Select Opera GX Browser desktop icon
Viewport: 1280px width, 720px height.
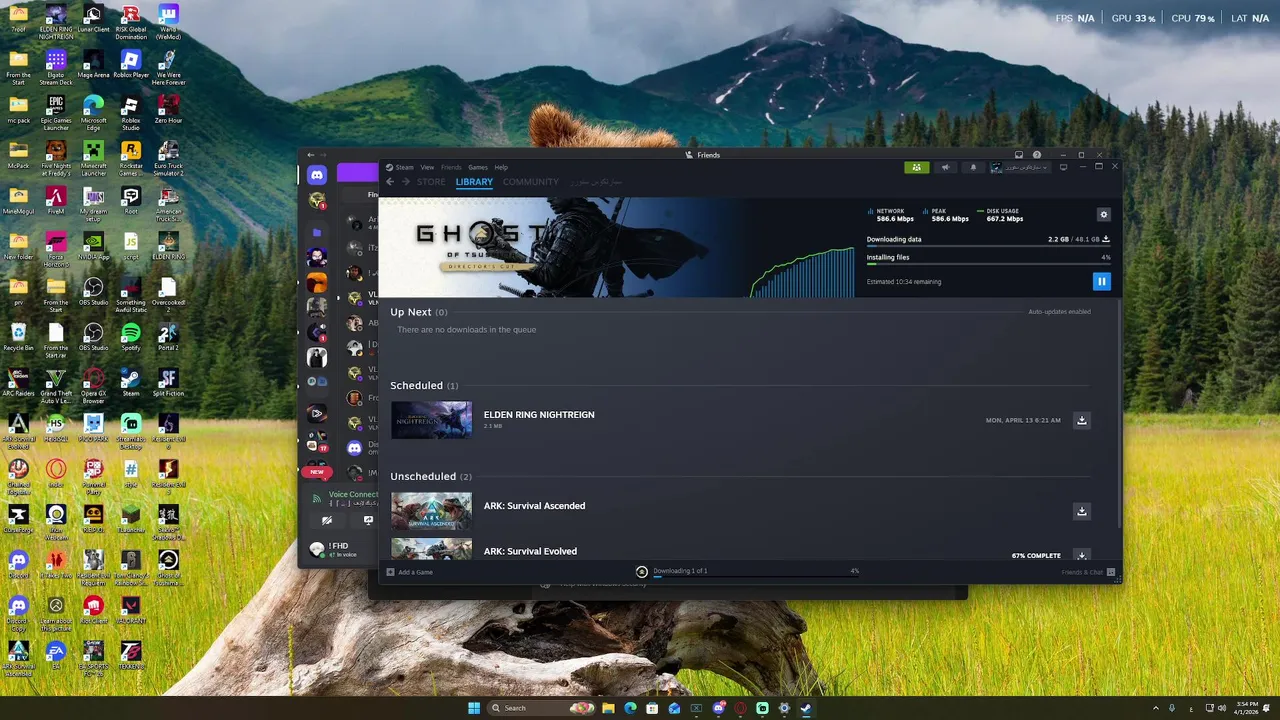point(93,385)
